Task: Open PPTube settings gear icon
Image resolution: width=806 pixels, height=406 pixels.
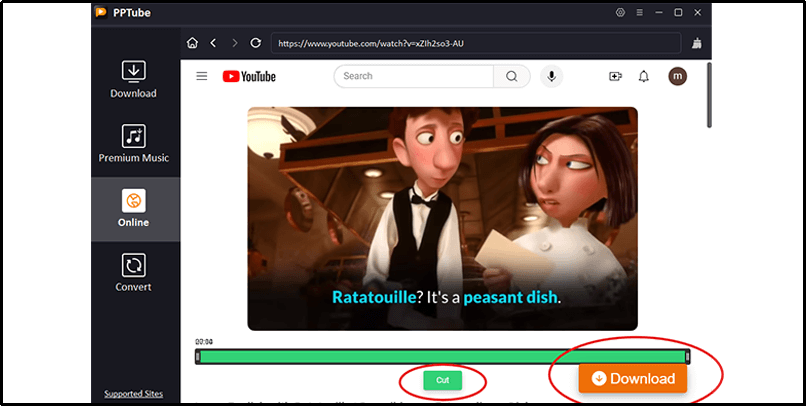Action: pyautogui.click(x=620, y=12)
